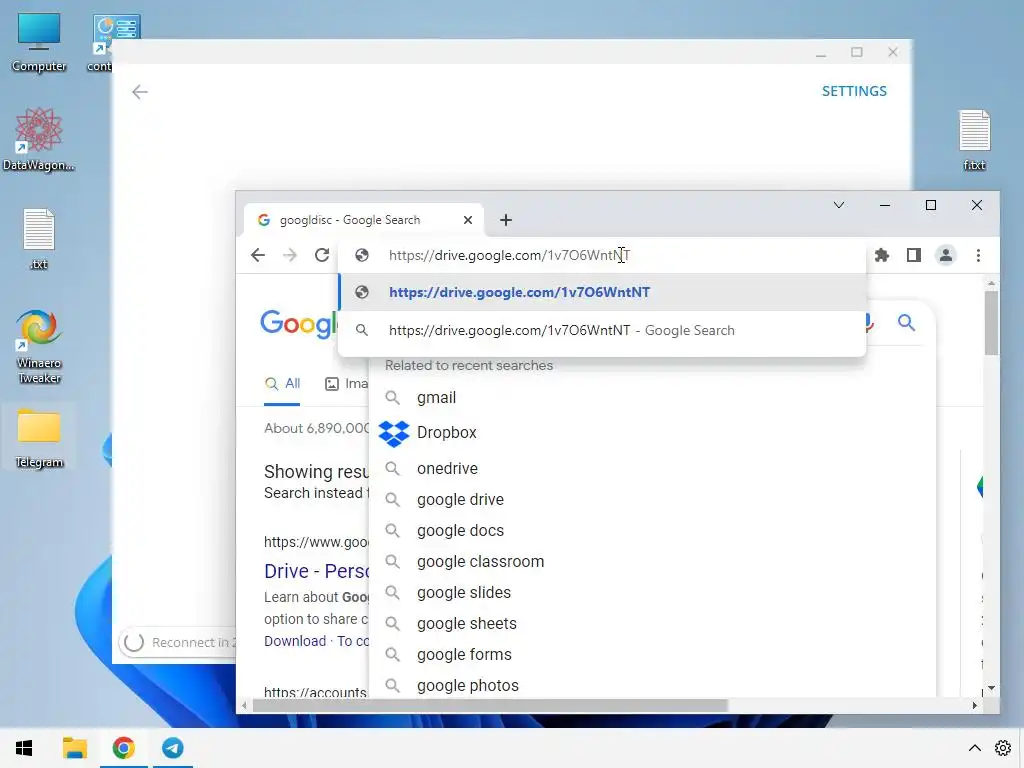Screen dimensions: 1024x768
Task: Select the f.txt file on desktop
Action: (x=974, y=140)
